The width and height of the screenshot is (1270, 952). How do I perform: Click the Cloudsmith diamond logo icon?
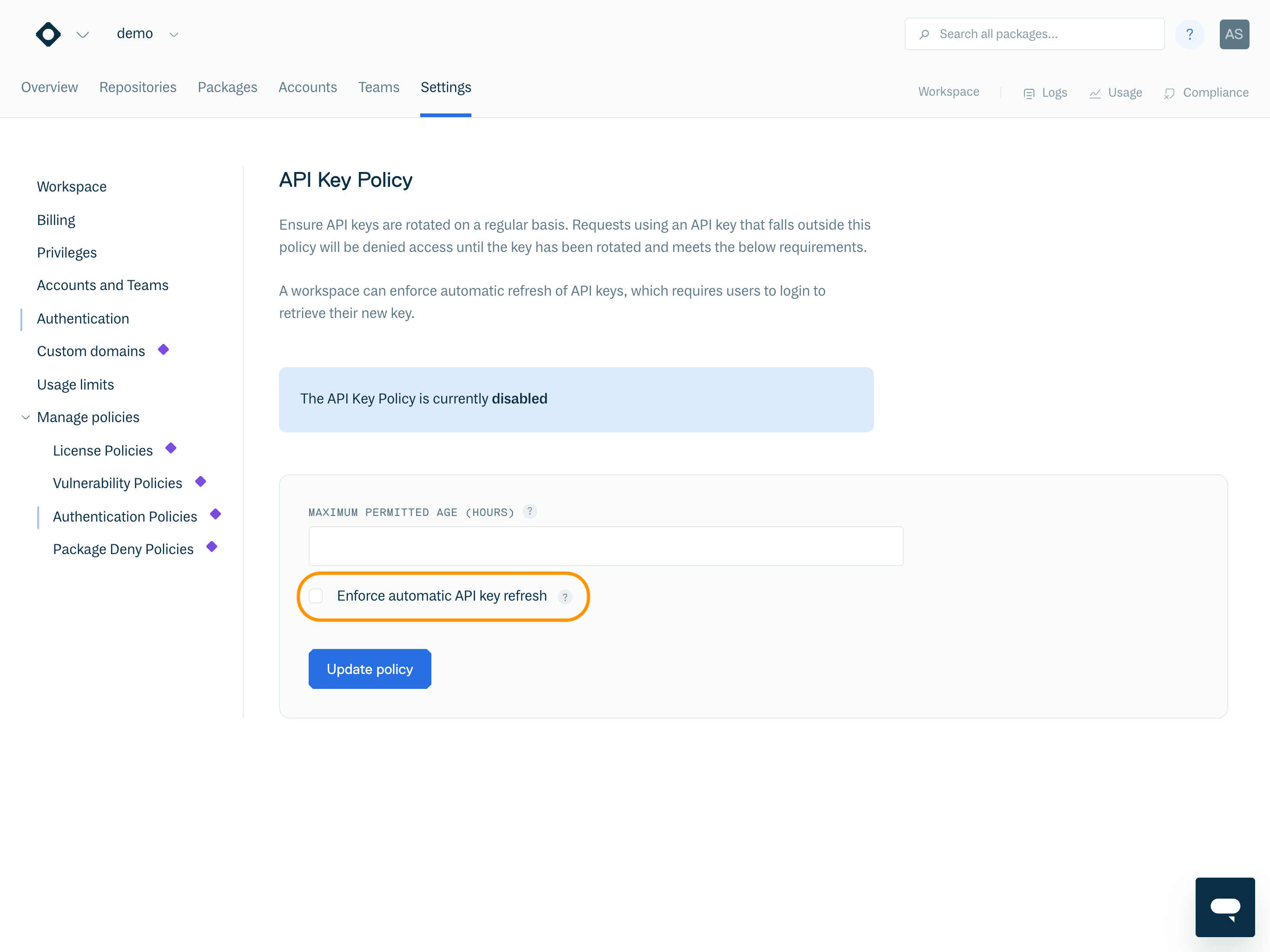point(47,34)
